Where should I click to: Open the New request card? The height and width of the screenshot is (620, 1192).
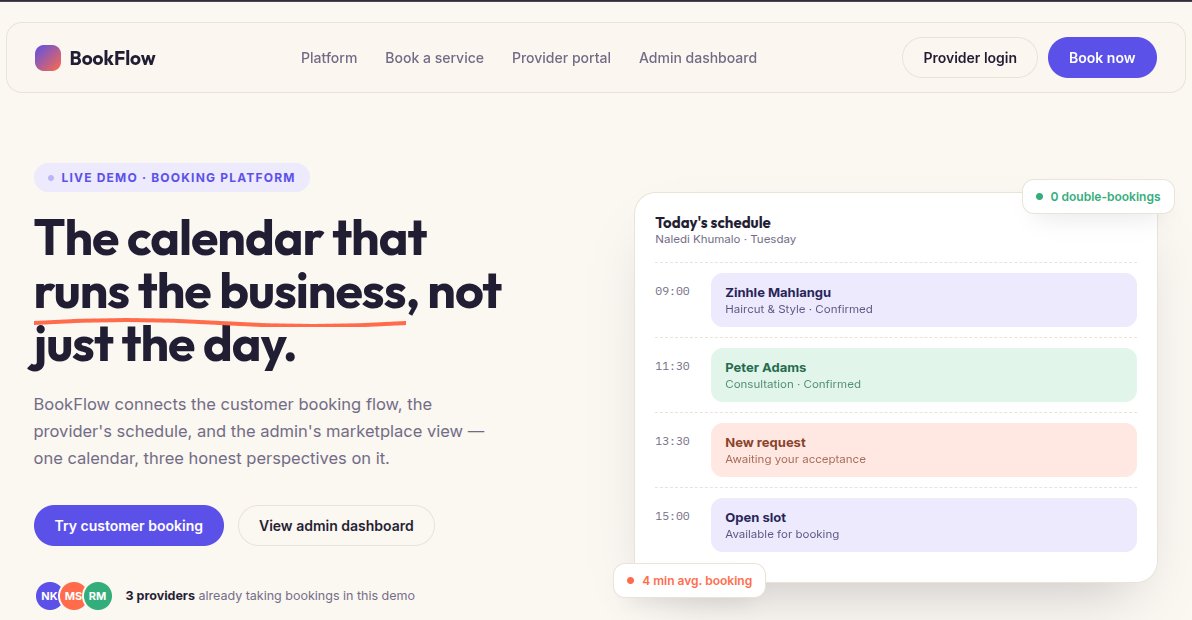pos(924,451)
